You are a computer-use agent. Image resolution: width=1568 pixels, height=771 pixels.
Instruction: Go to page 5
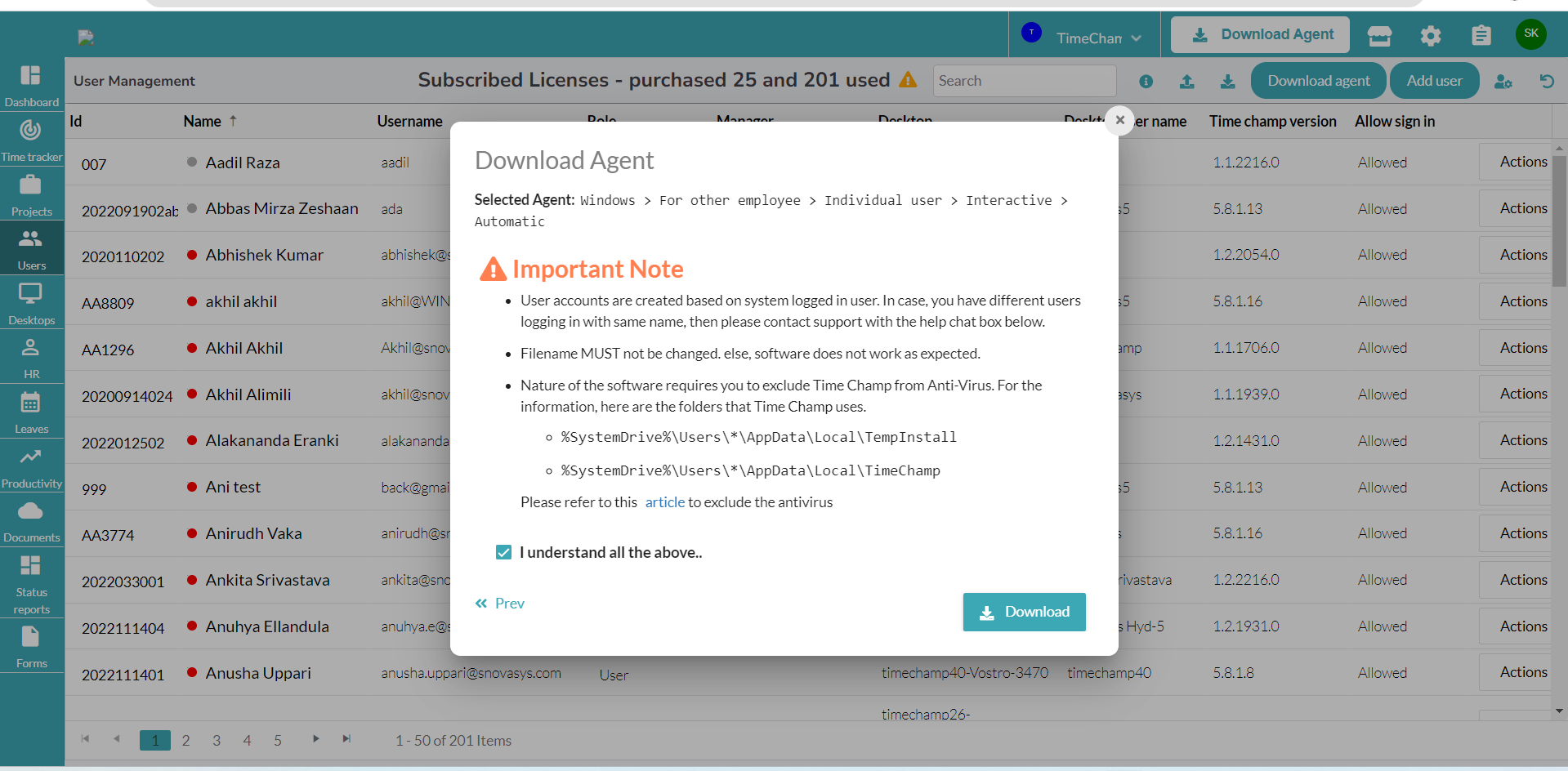278,740
